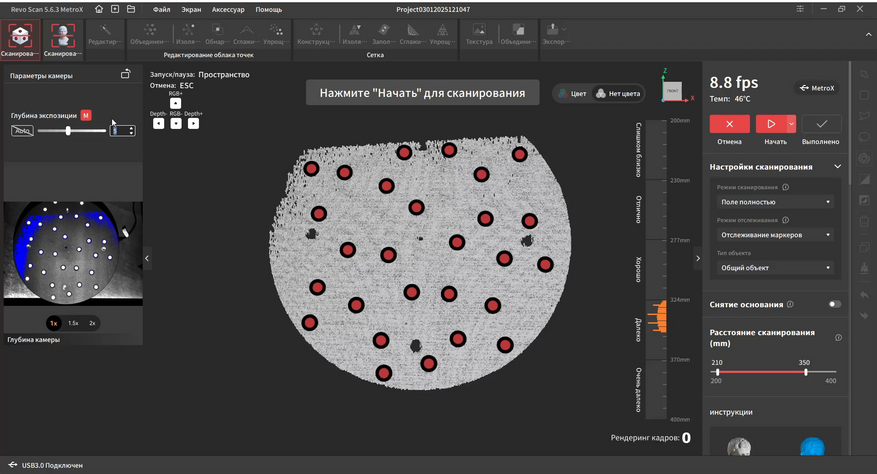Set depth camera zoom to 2x
This screenshot has width=877, height=474.
click(92, 323)
